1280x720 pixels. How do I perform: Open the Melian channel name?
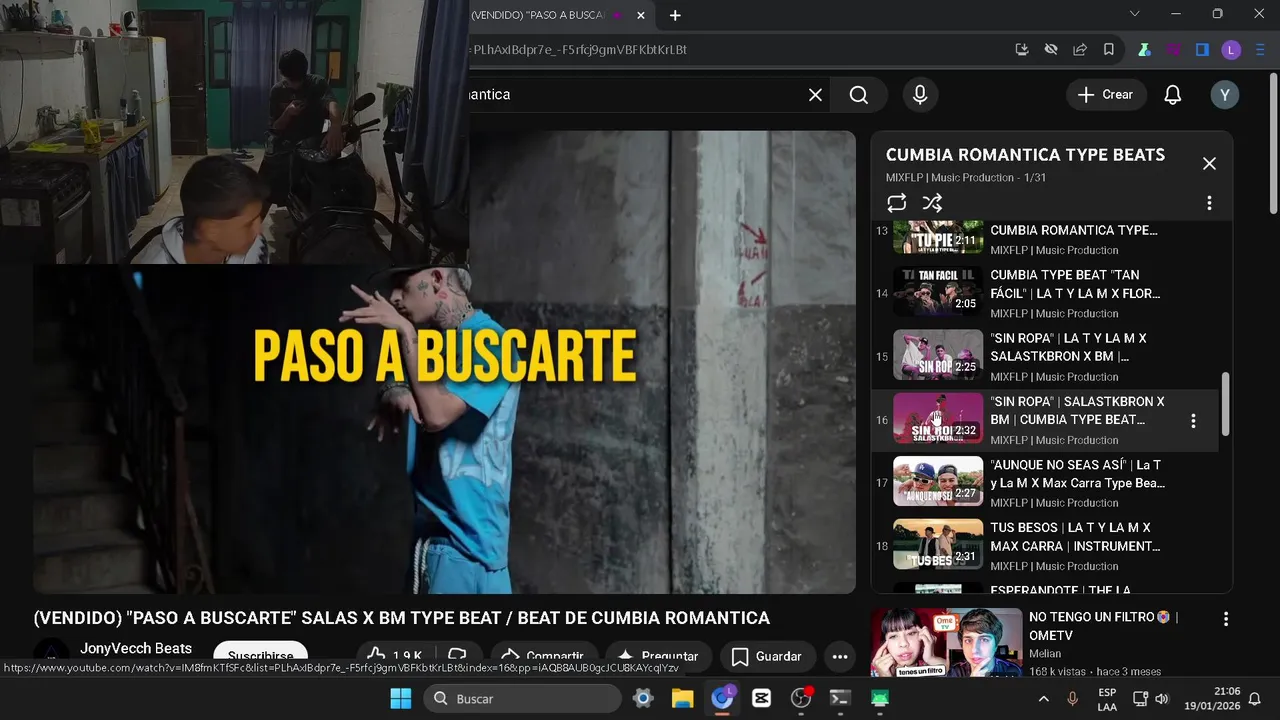click(1045, 654)
